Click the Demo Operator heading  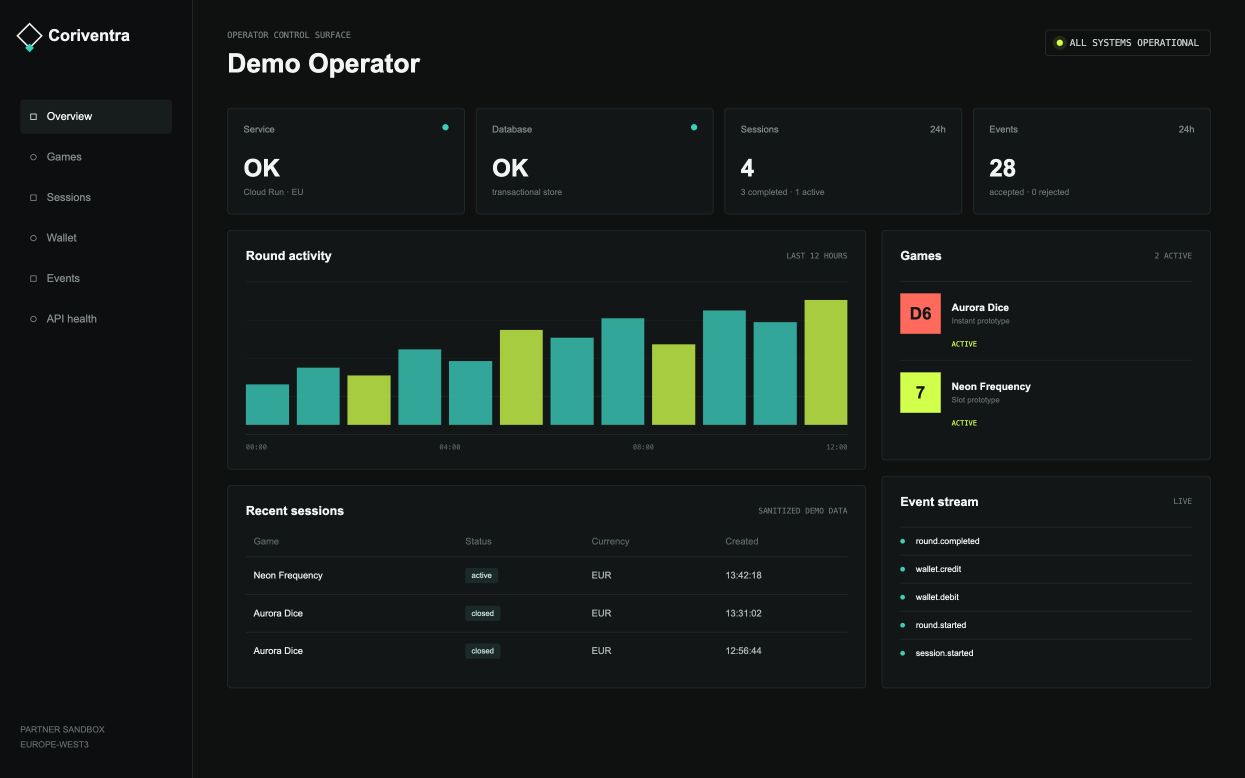point(323,64)
